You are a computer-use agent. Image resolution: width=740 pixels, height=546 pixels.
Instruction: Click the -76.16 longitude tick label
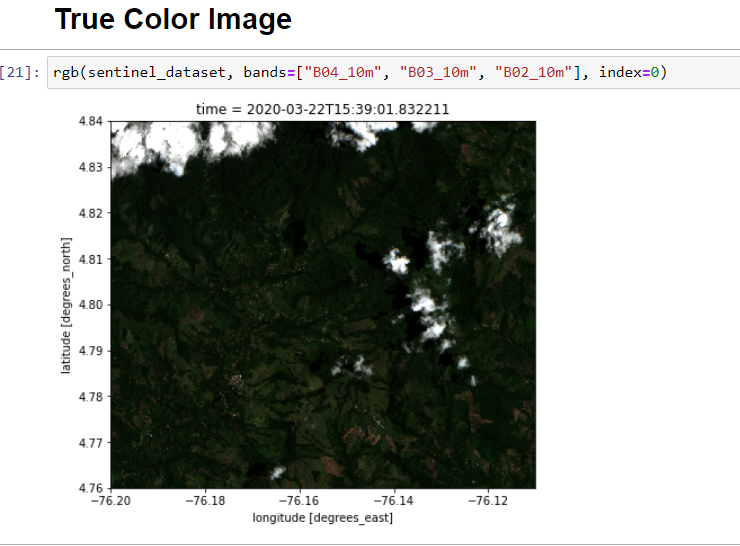(299, 501)
